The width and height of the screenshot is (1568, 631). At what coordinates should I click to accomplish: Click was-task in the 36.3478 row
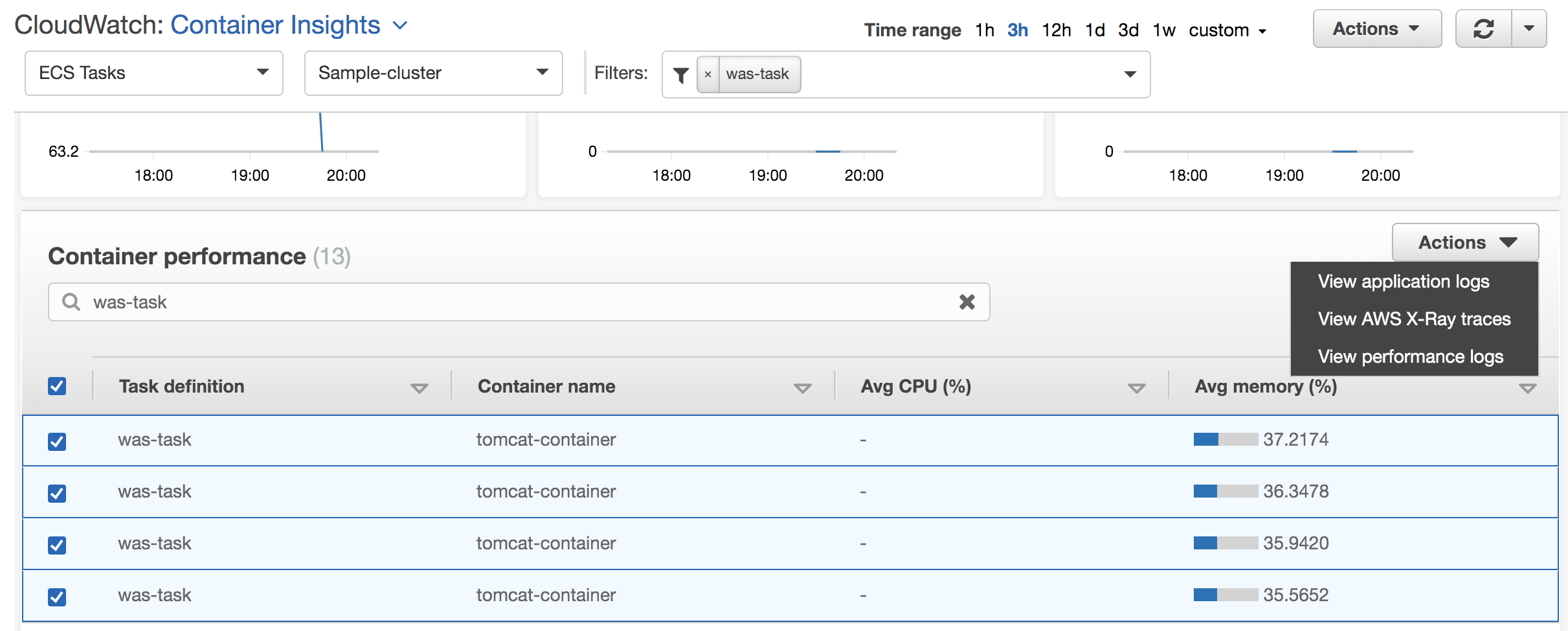(155, 492)
